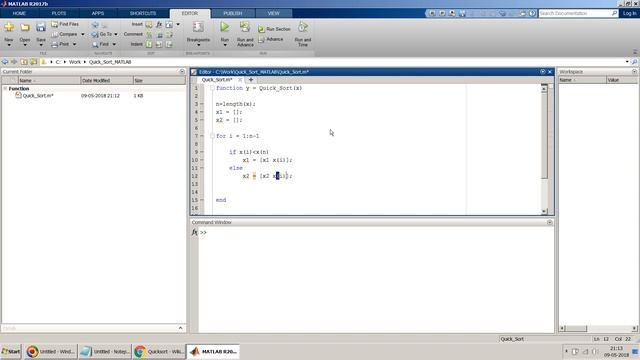Switch to the VIEW ribbon tab
This screenshot has height=360, width=640.
(273, 13)
